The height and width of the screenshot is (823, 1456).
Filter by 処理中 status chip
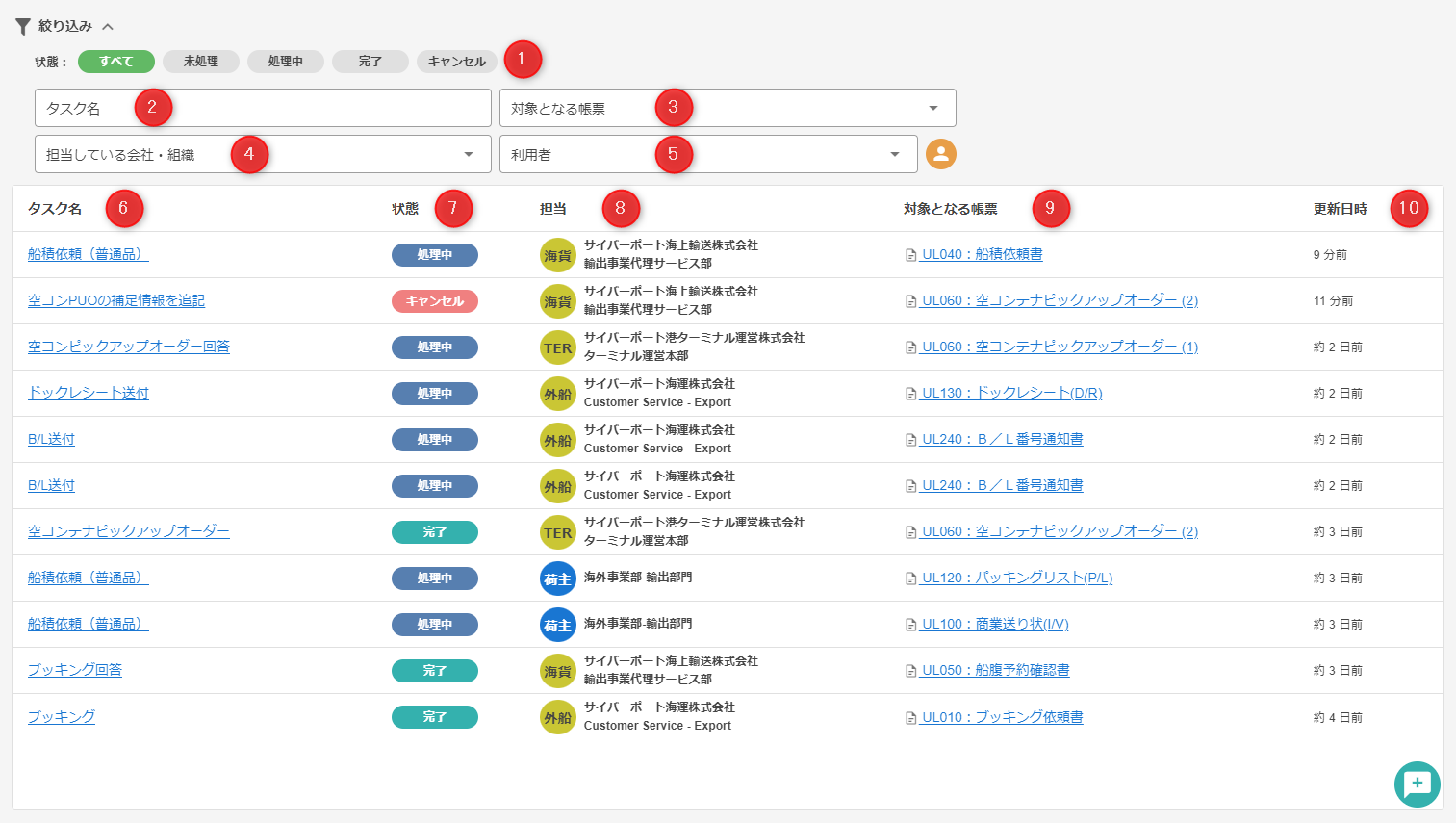[x=285, y=62]
